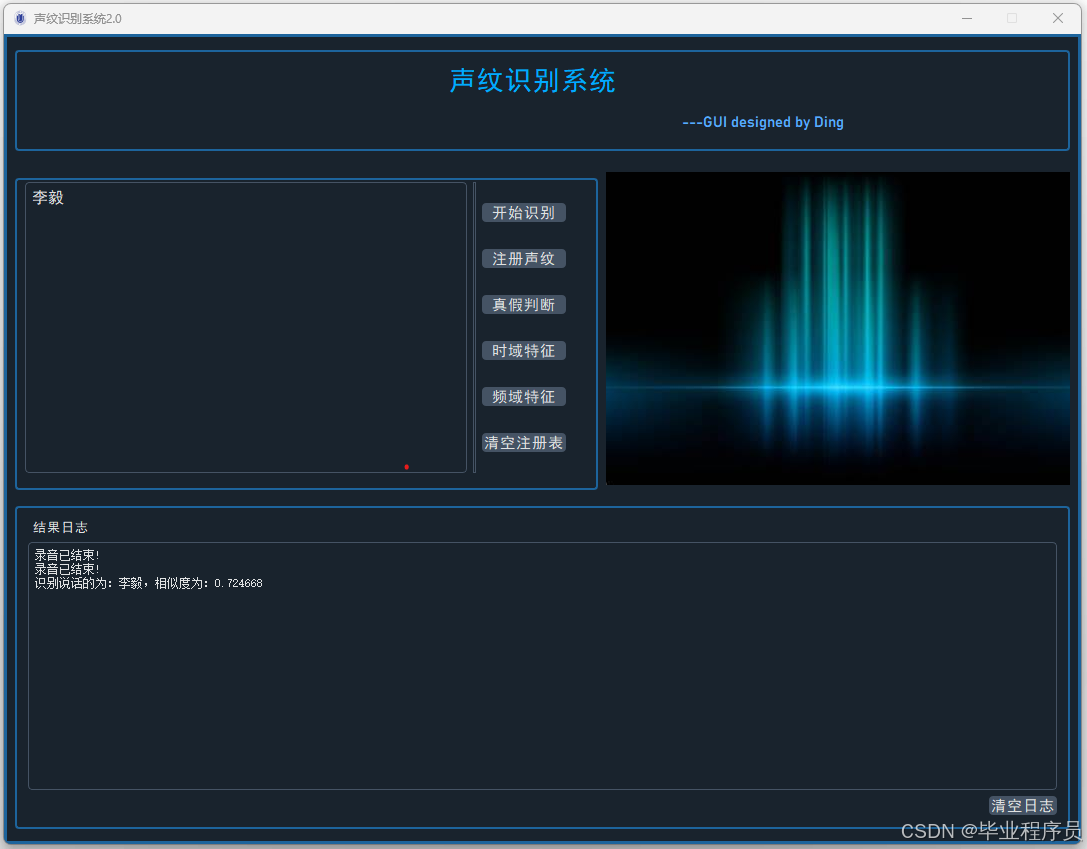Clear the registry with 清空注册表
This screenshot has width=1087, height=849.
tap(523, 442)
